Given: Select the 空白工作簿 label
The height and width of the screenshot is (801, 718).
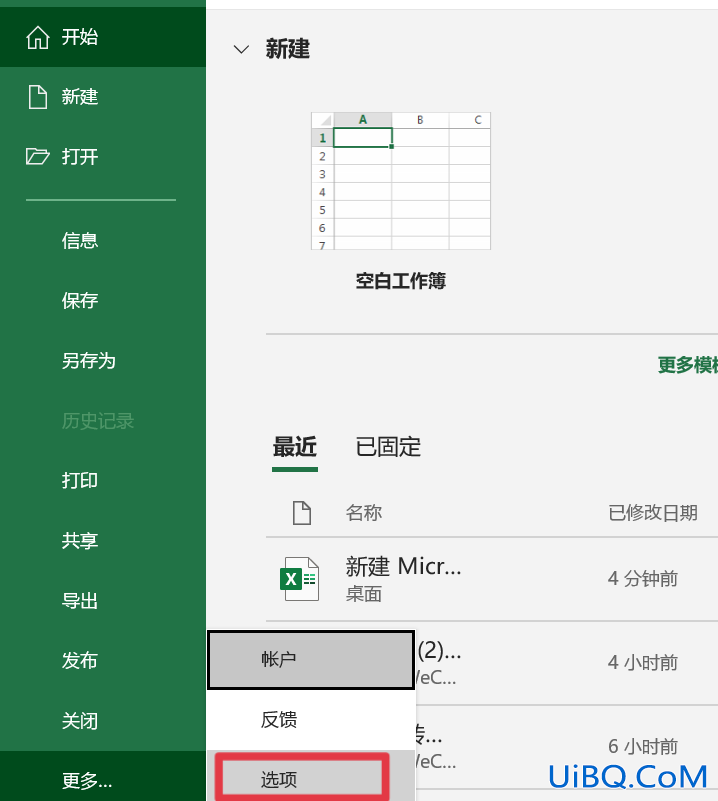Looking at the screenshot, I should click(401, 281).
